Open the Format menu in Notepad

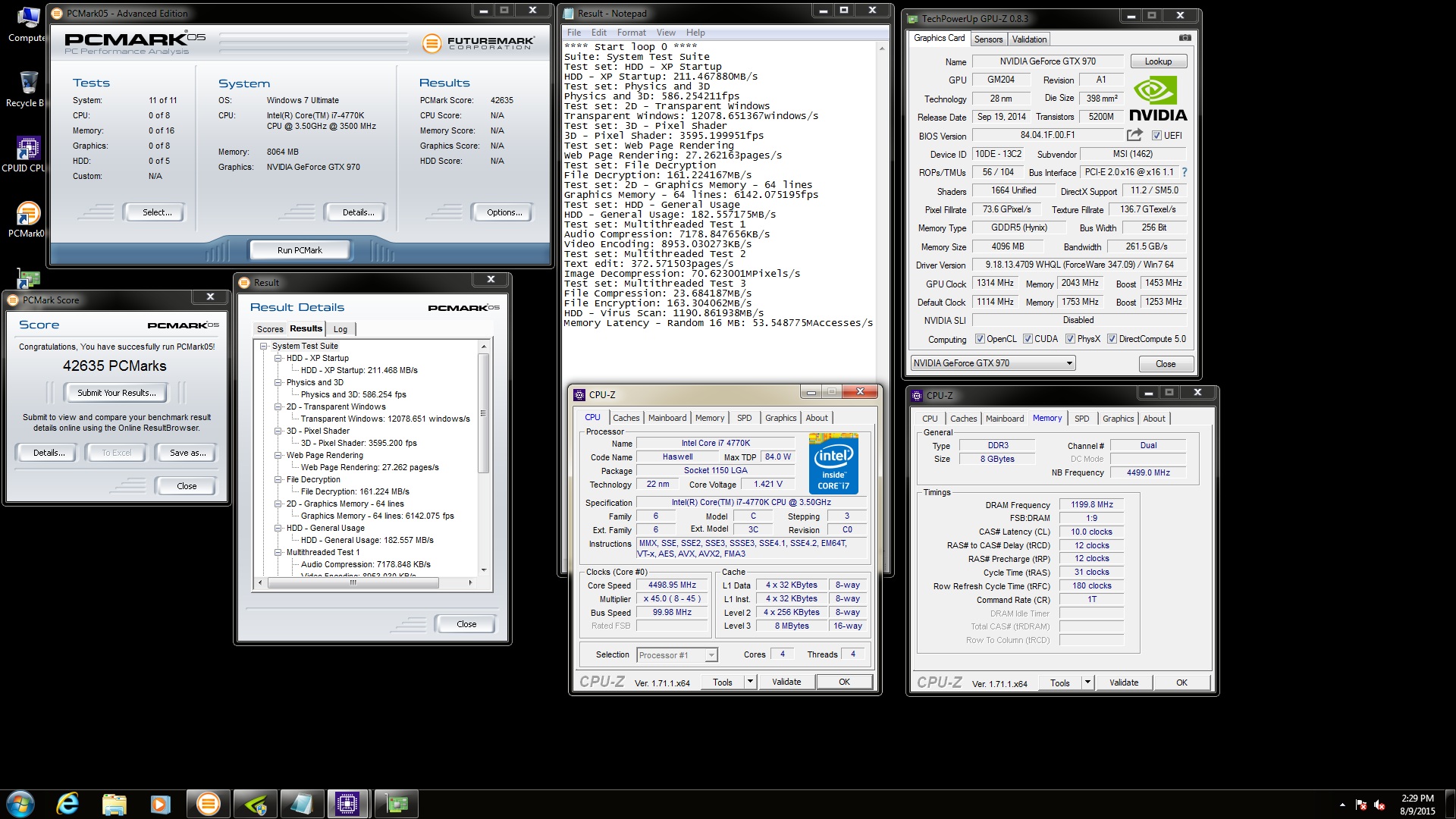[631, 33]
